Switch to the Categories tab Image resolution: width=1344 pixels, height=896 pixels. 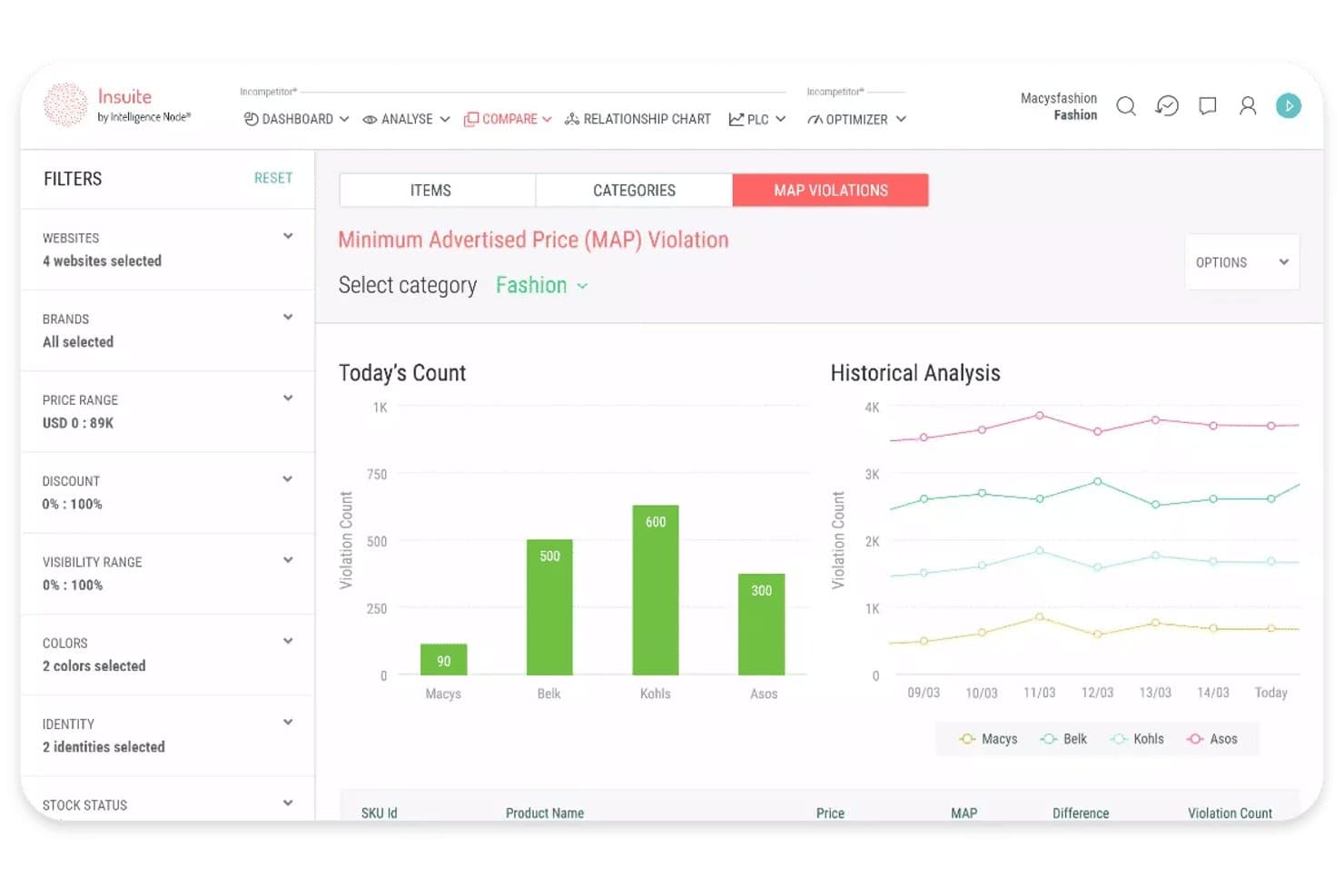pyautogui.click(x=634, y=190)
